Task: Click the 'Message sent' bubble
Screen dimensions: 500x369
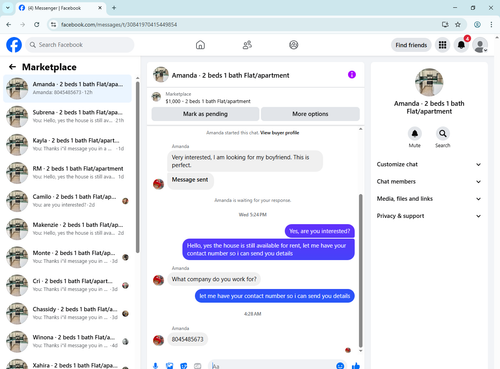Action: [x=190, y=180]
